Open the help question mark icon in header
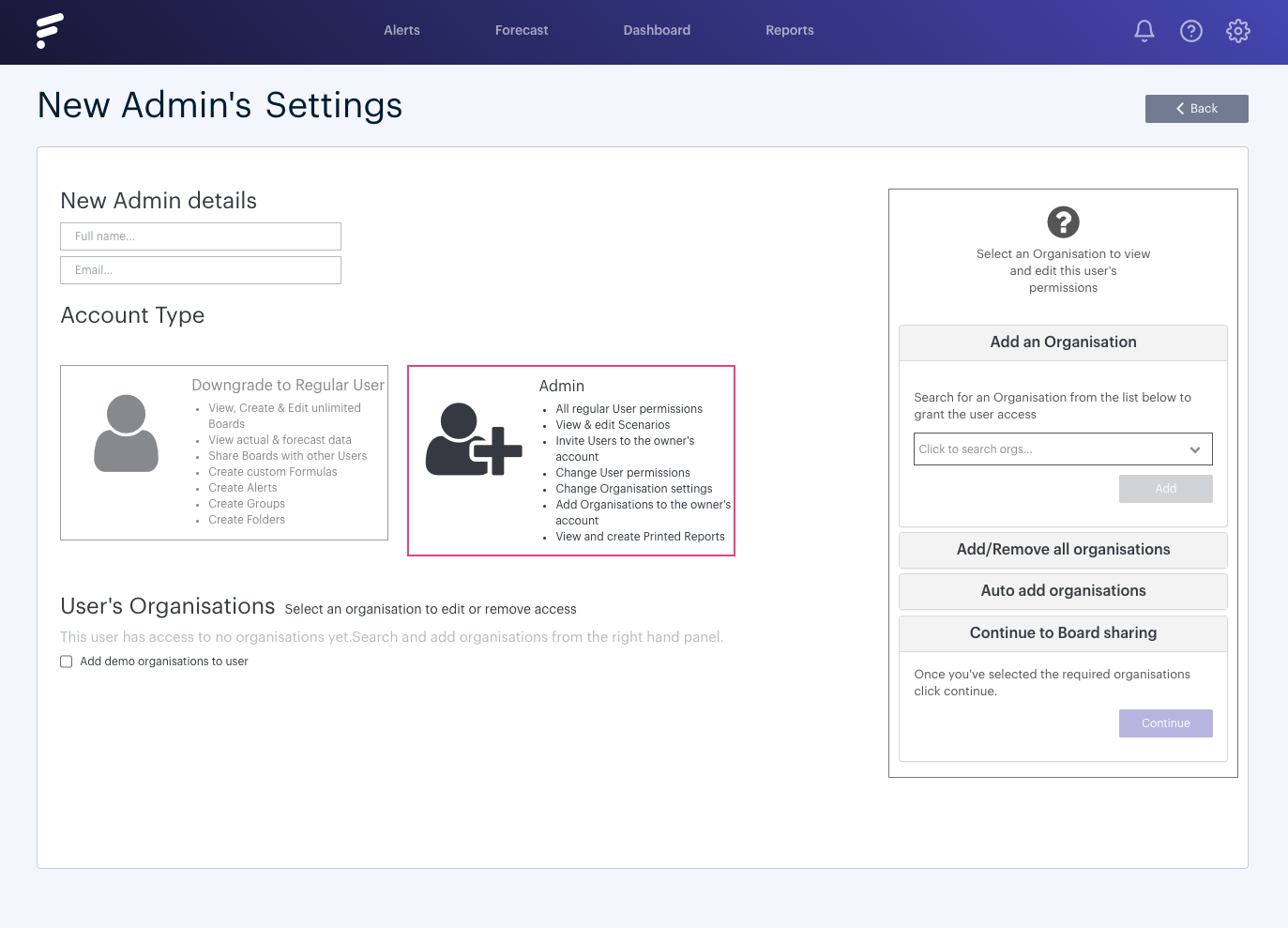 pos(1191,31)
